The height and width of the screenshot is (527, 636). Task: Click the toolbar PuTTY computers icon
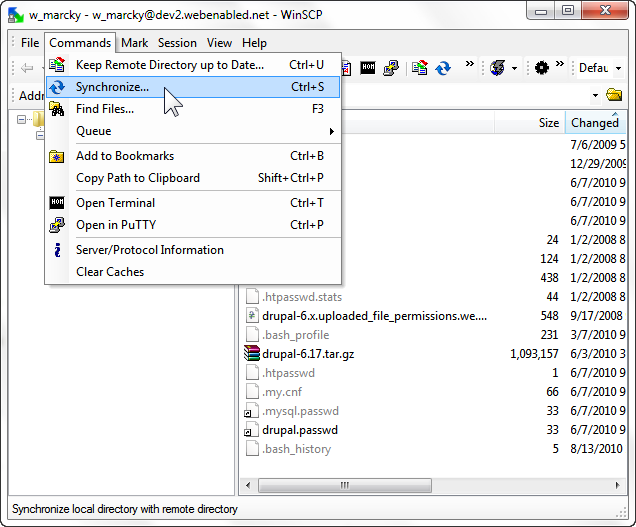[x=391, y=68]
